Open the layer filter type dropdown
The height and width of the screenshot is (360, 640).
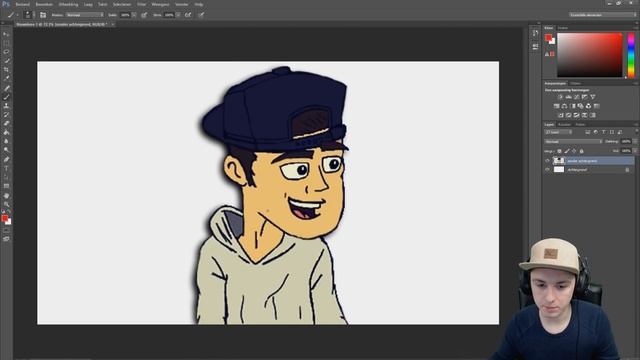[558, 132]
